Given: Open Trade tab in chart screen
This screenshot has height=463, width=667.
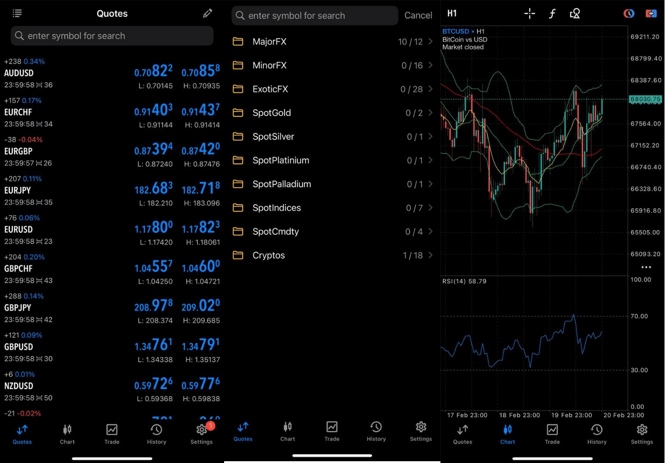Looking at the screenshot, I should (552, 434).
